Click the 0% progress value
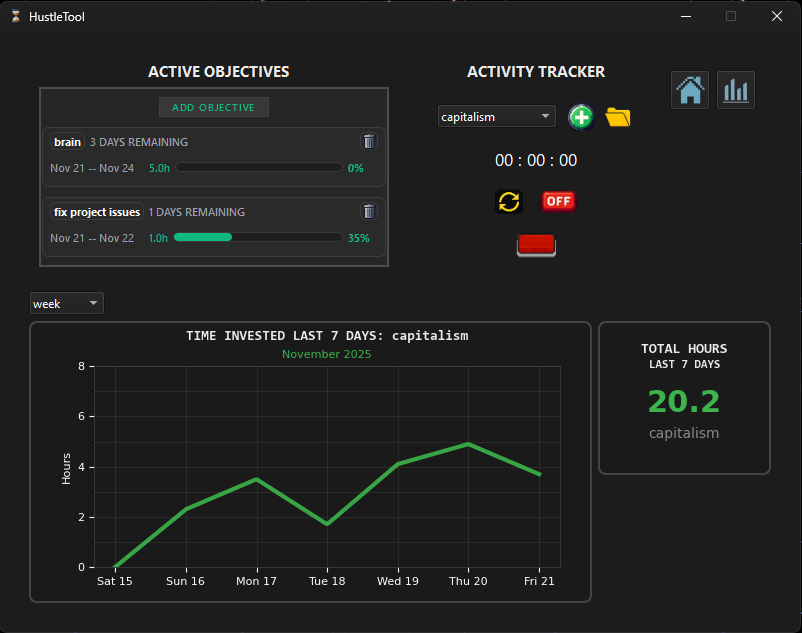 (x=355, y=168)
